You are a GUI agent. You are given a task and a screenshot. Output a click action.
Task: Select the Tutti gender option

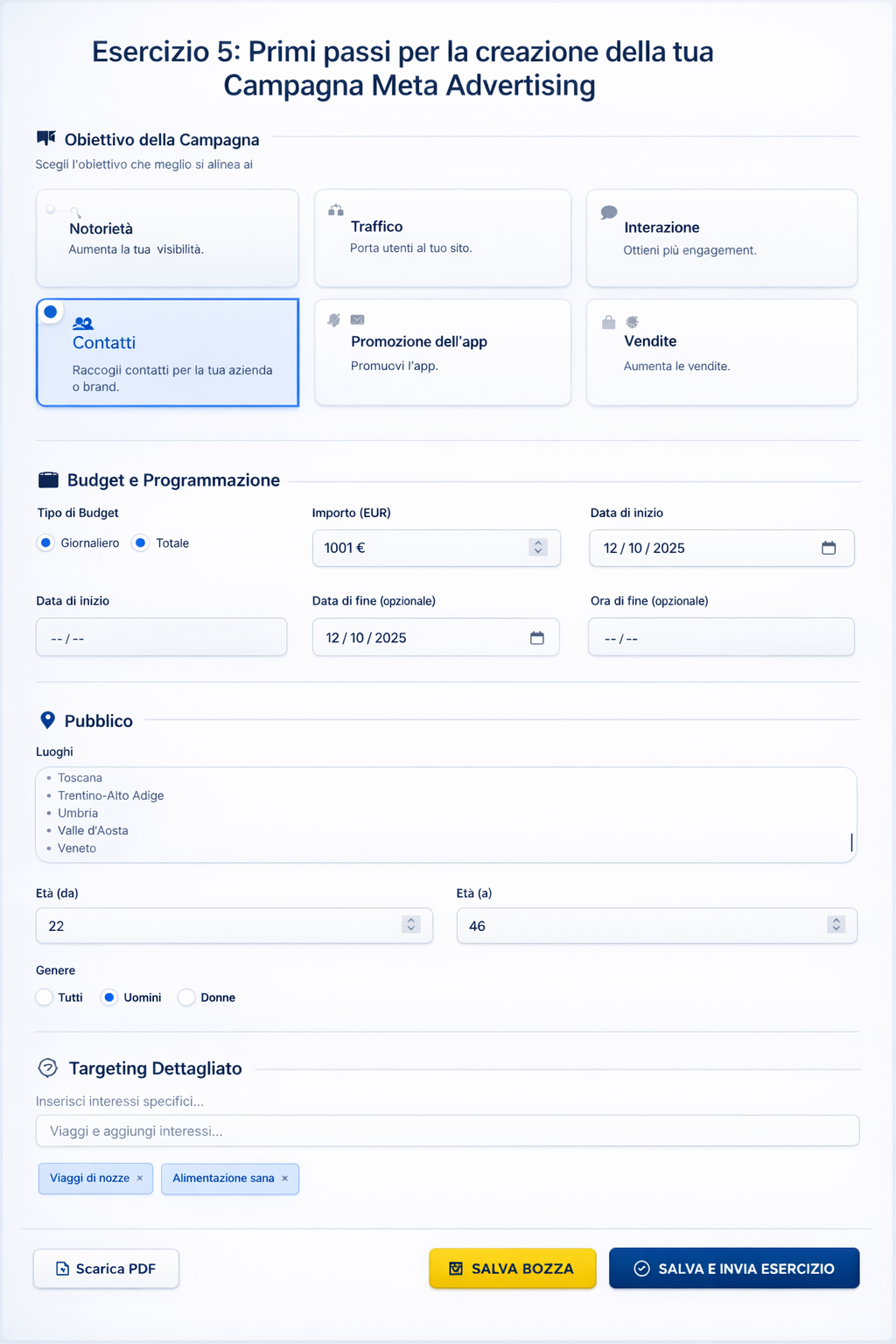[44, 997]
